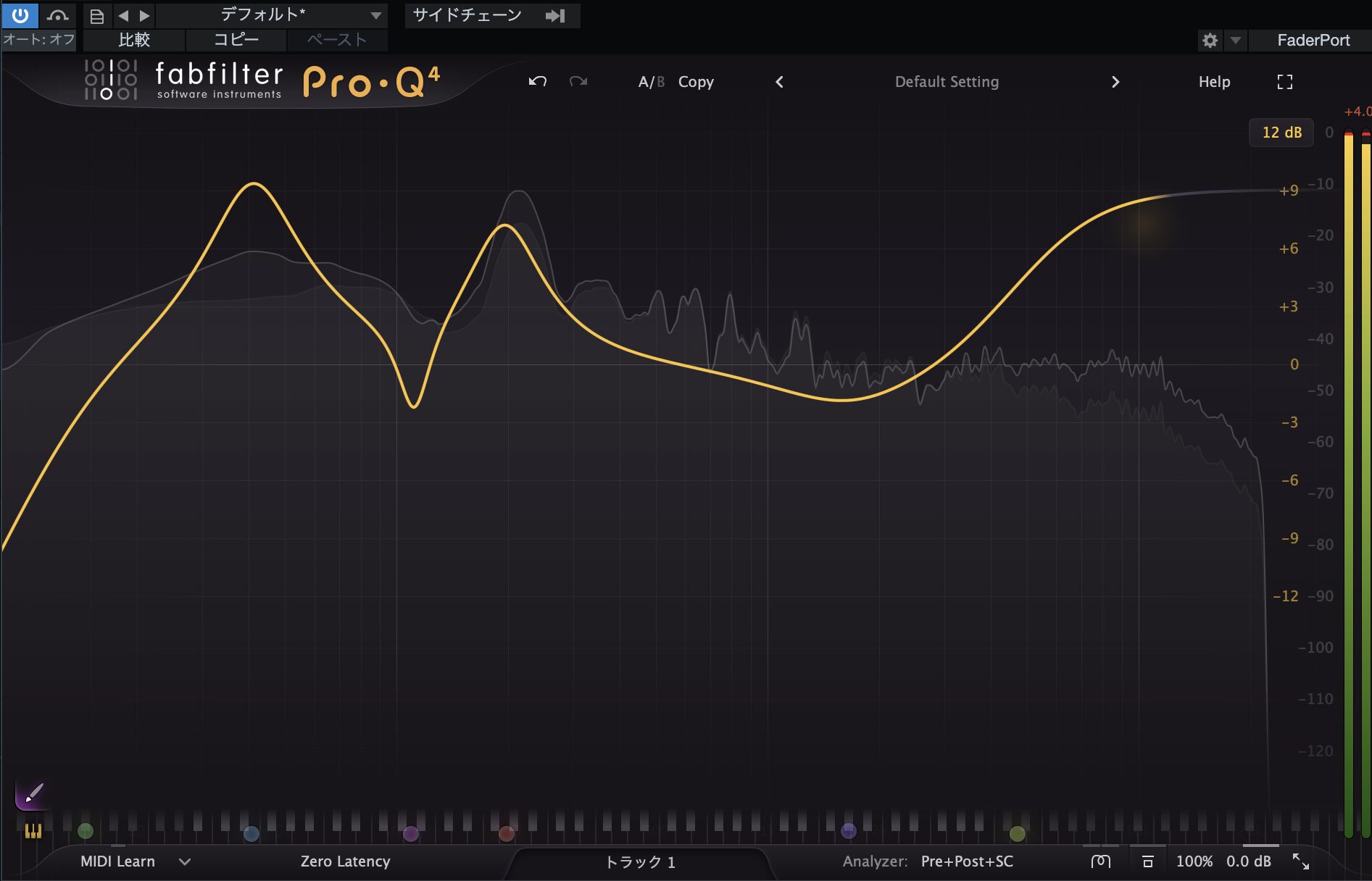The height and width of the screenshot is (881, 1372).
Task: Copy state A to B
Action: tap(696, 82)
